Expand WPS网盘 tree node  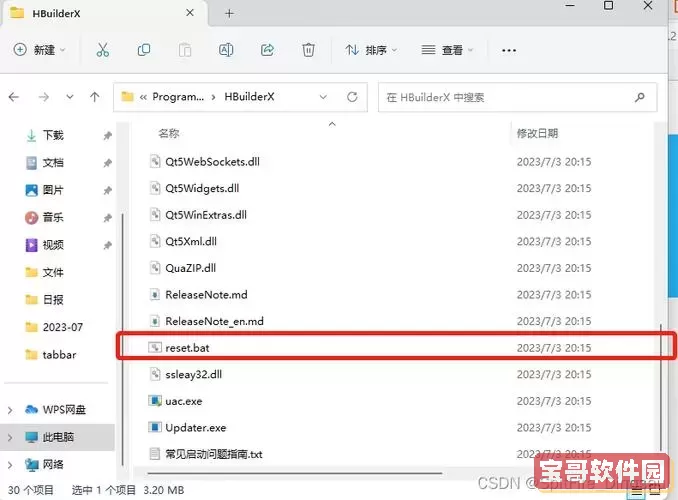[x=10, y=410]
